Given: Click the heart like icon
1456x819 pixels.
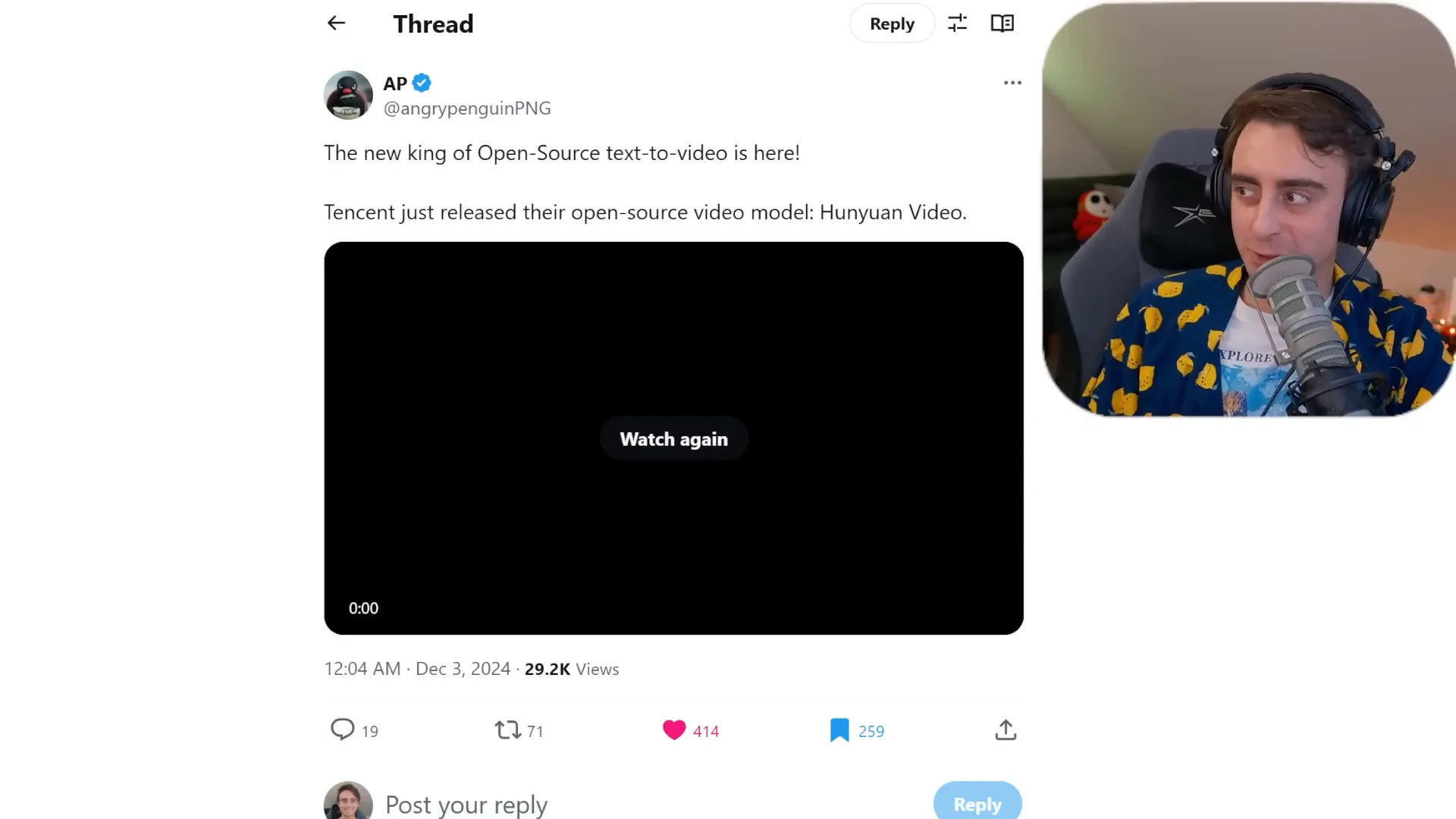Looking at the screenshot, I should (674, 730).
